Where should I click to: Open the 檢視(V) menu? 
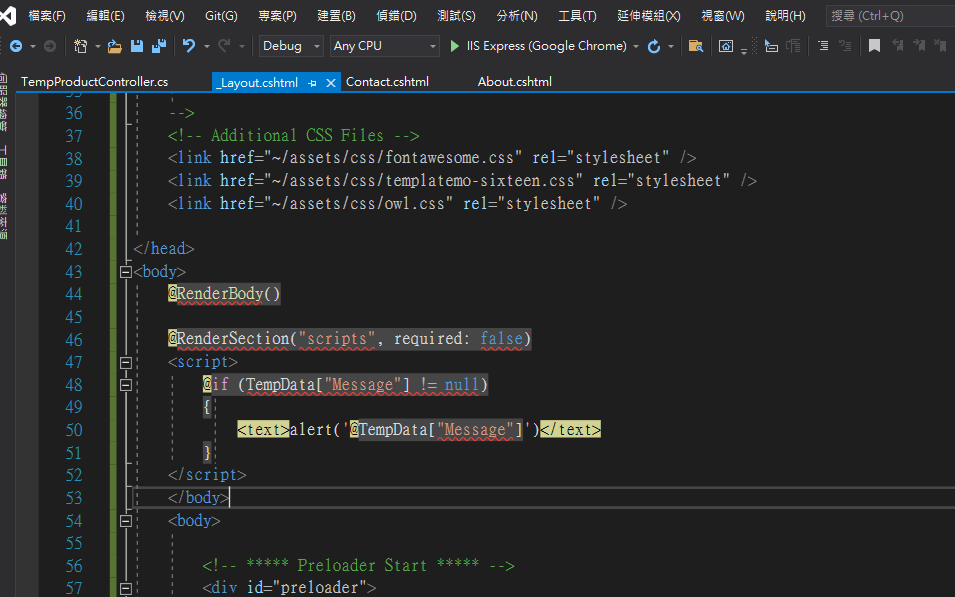tap(164, 16)
